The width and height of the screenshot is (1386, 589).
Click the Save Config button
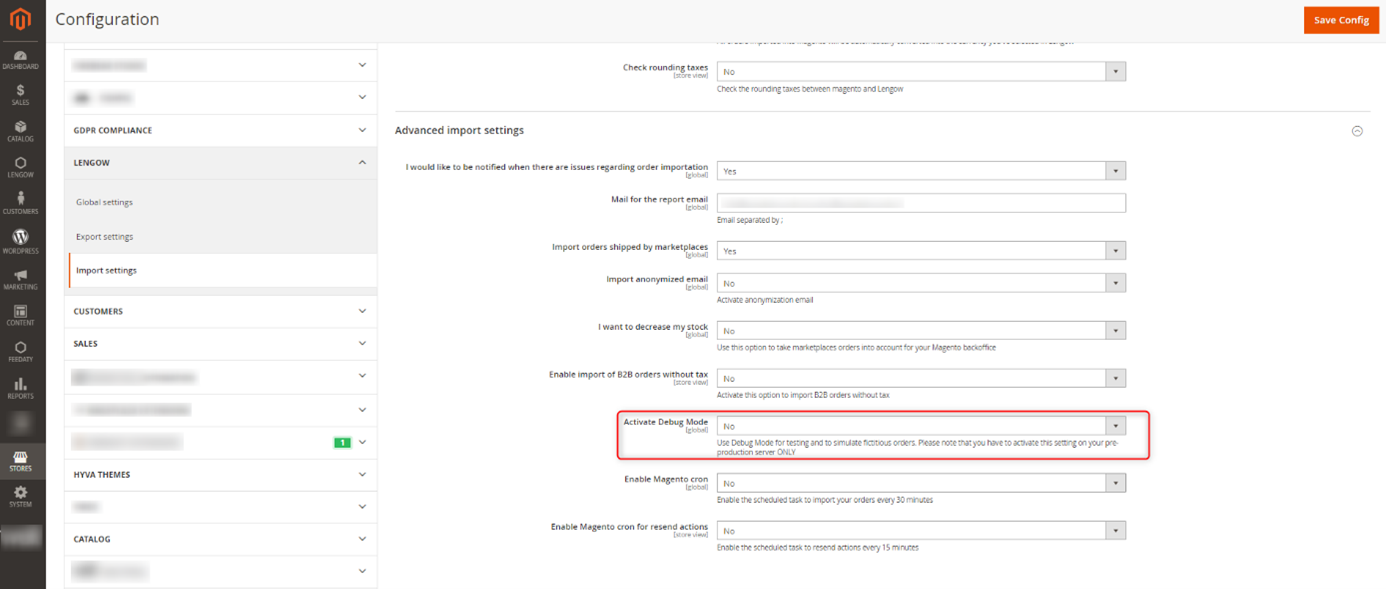pyautogui.click(x=1340, y=20)
